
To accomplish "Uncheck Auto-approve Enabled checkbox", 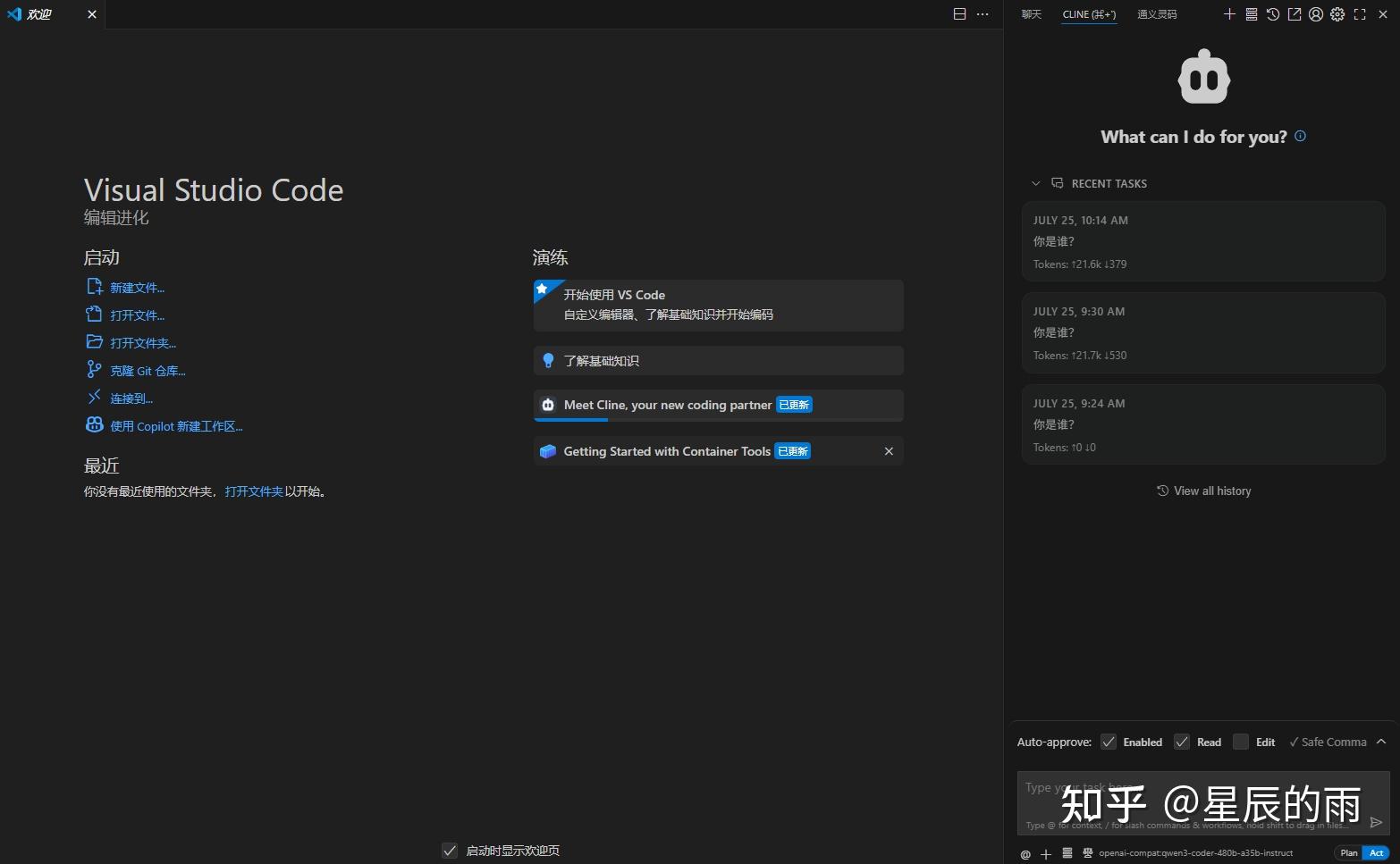I will [x=1109, y=742].
